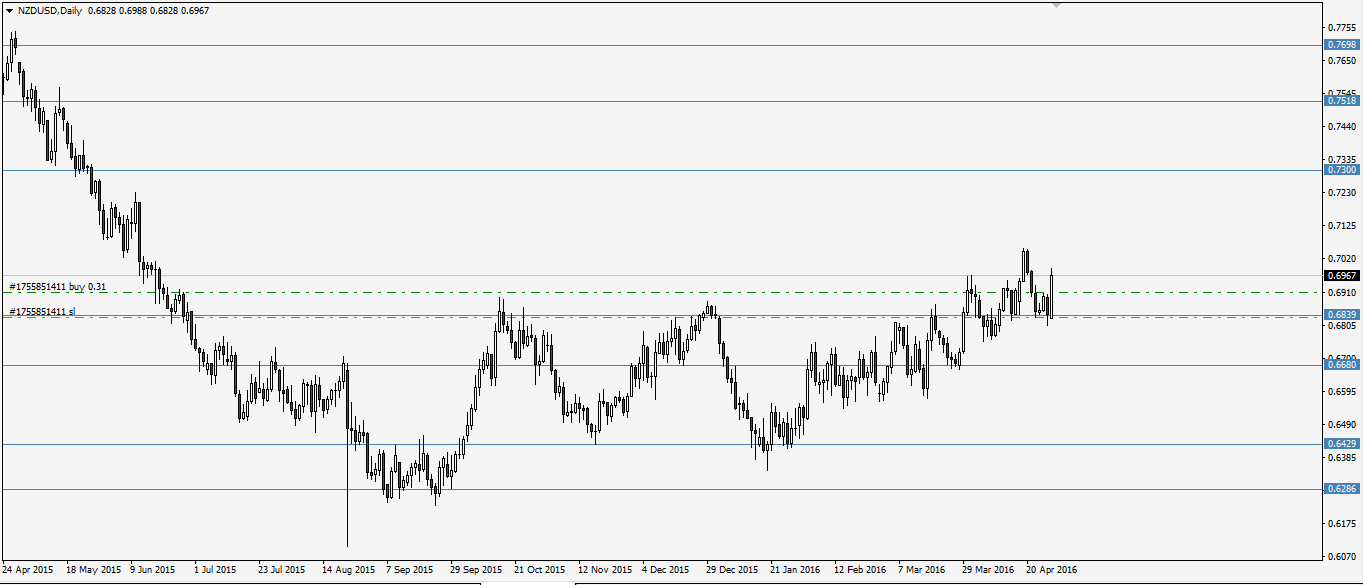Image resolution: width=1363 pixels, height=585 pixels.
Task: Click the 20 Apr 2016 date label
Action: click(1052, 569)
